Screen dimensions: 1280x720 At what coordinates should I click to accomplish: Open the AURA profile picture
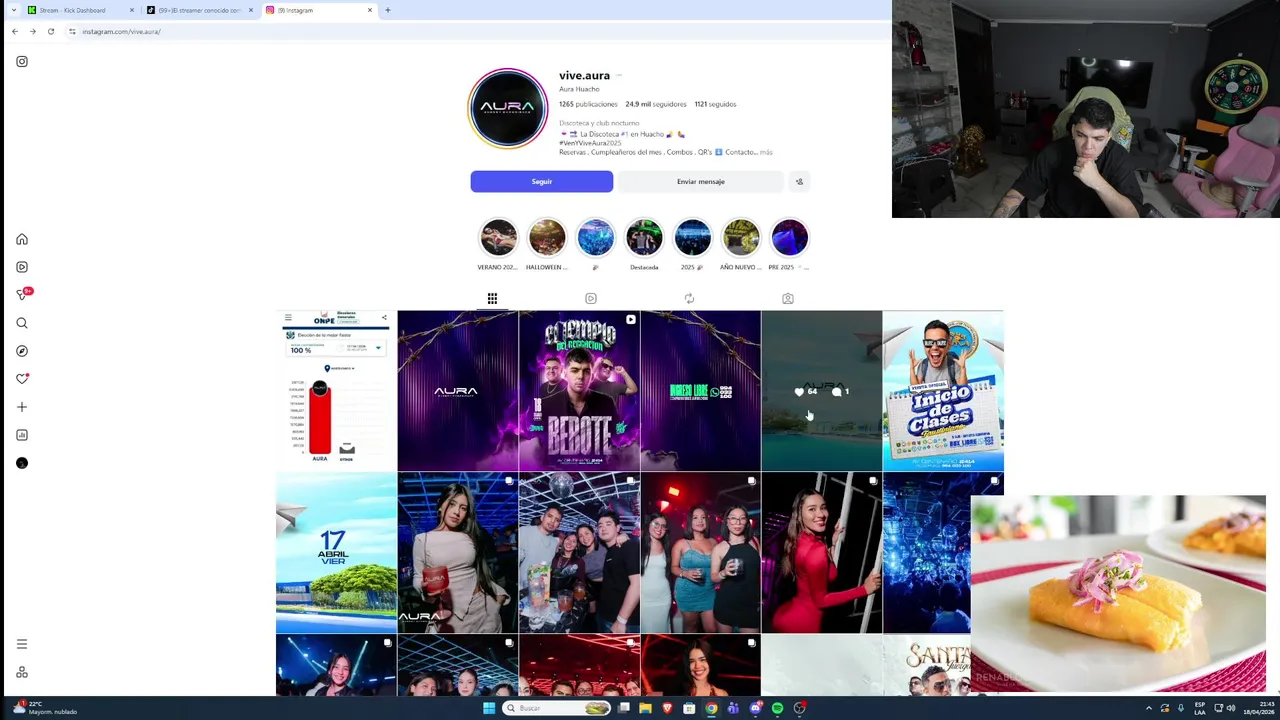tap(508, 108)
